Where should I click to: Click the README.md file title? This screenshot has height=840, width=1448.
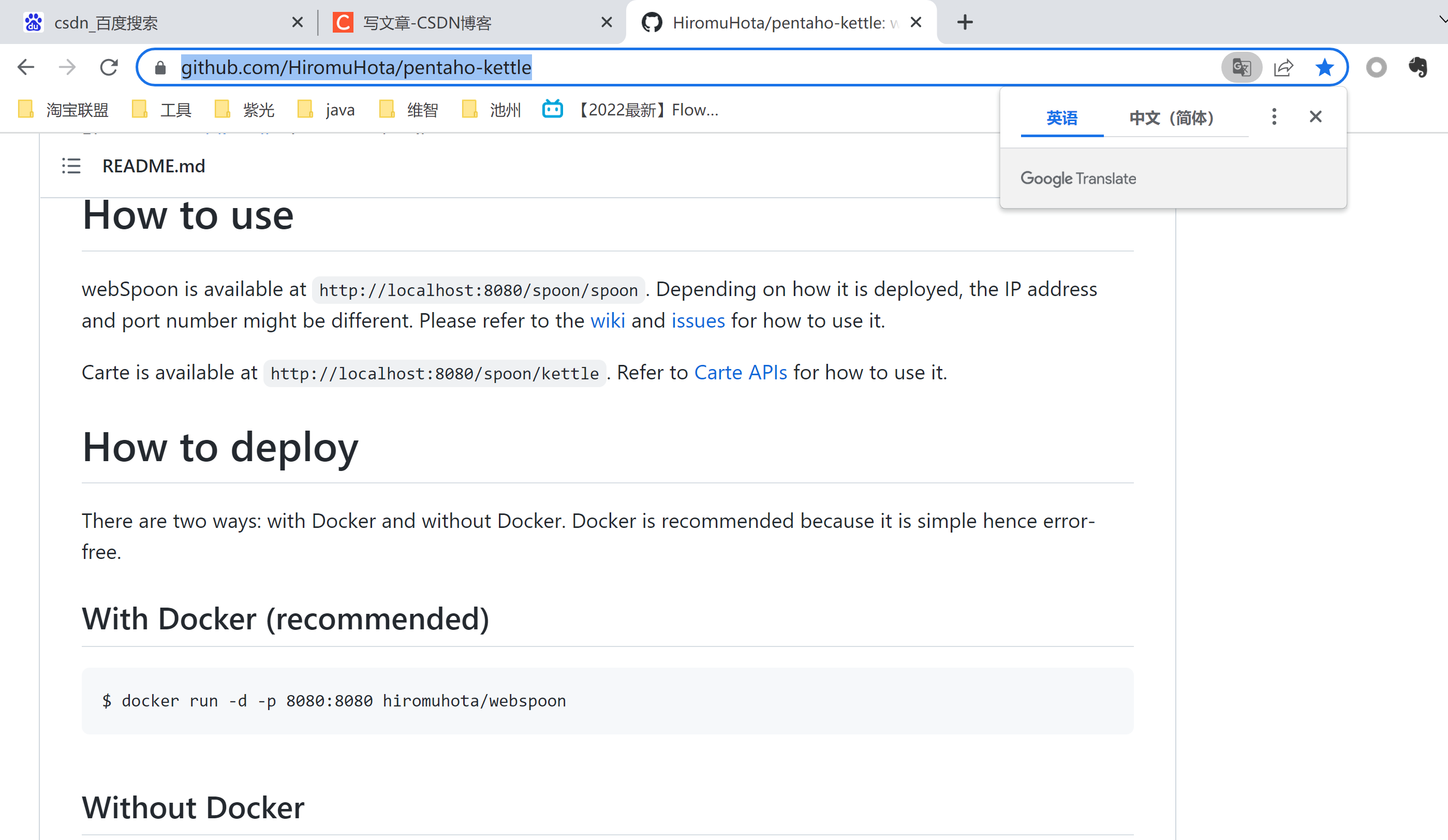(x=153, y=166)
